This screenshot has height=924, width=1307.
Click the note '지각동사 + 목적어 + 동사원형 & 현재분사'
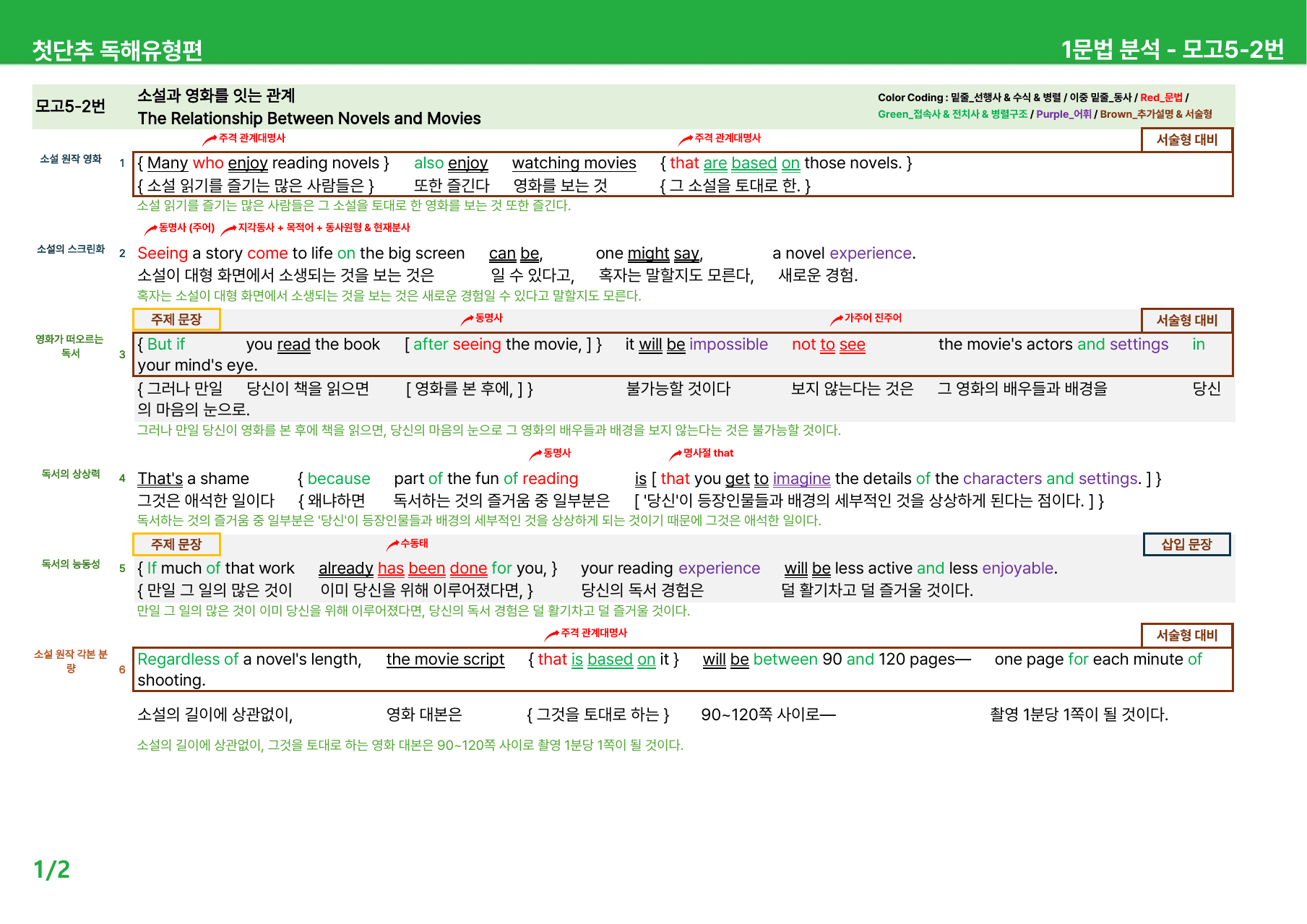(324, 228)
